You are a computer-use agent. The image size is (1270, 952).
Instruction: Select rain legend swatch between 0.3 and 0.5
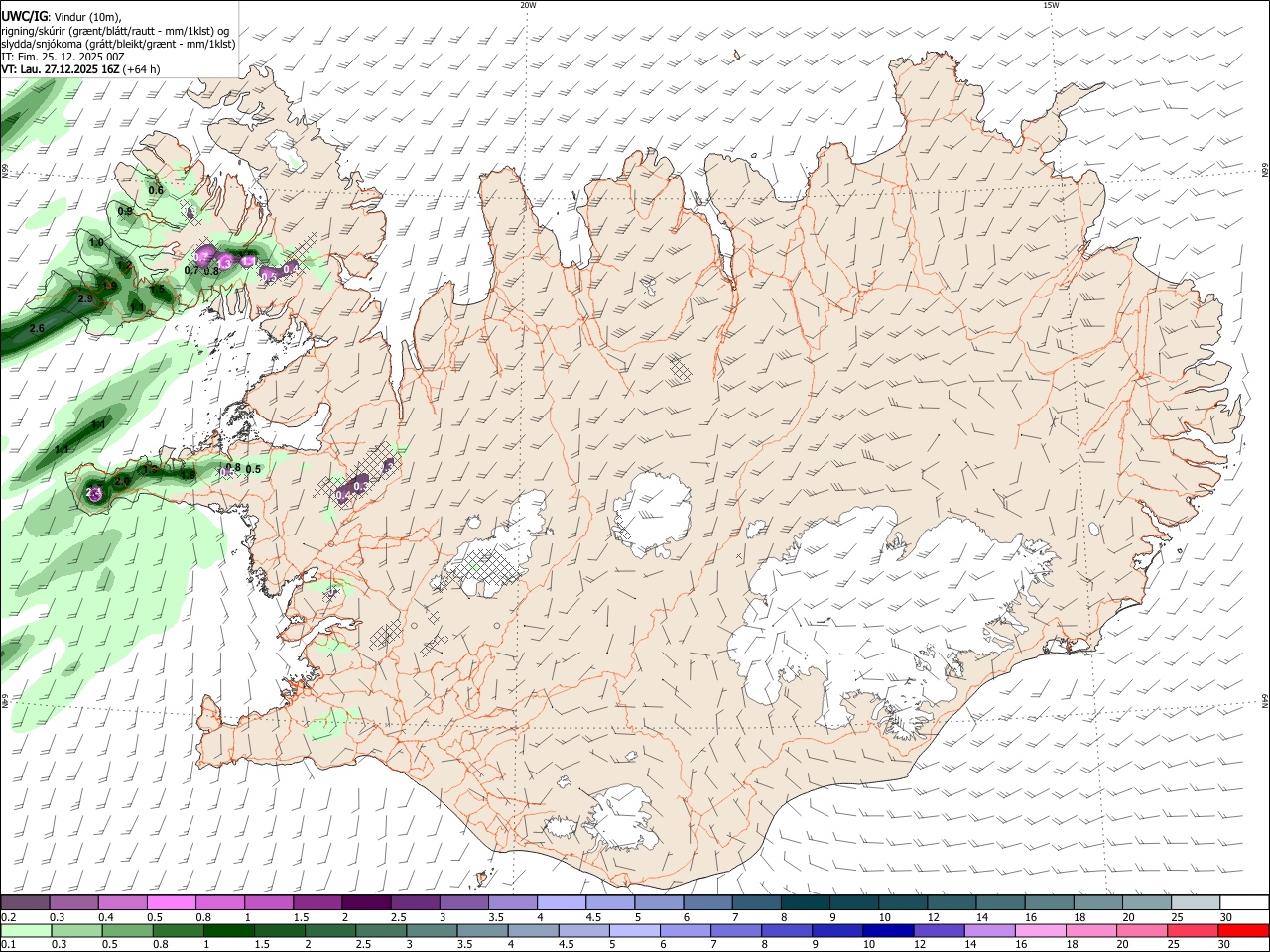click(76, 930)
